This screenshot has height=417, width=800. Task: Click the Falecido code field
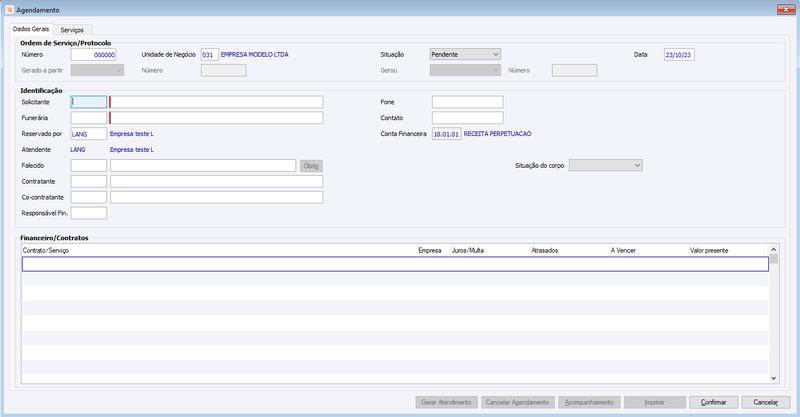[x=89, y=165]
